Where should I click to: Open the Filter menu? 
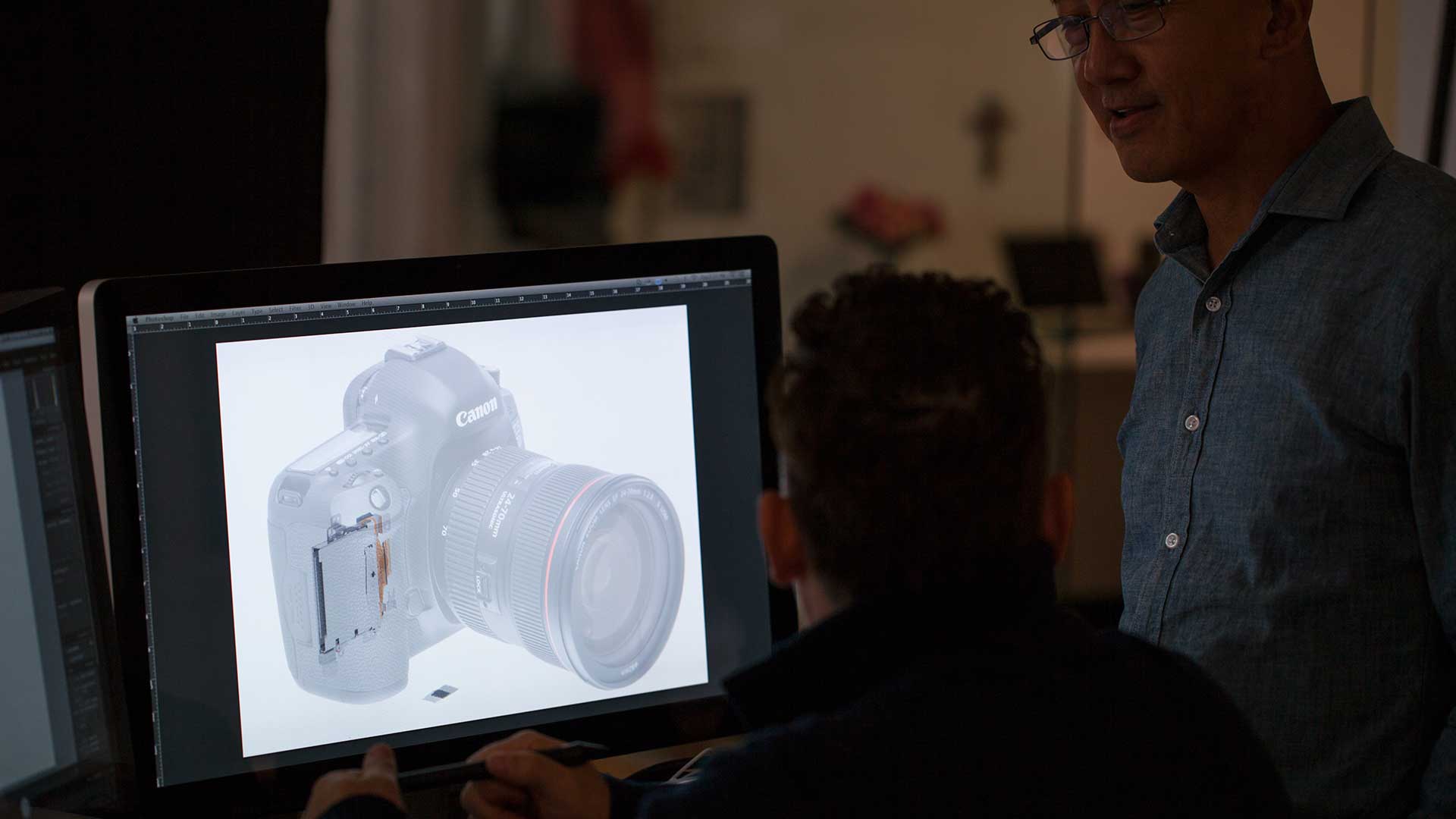pyautogui.click(x=296, y=308)
